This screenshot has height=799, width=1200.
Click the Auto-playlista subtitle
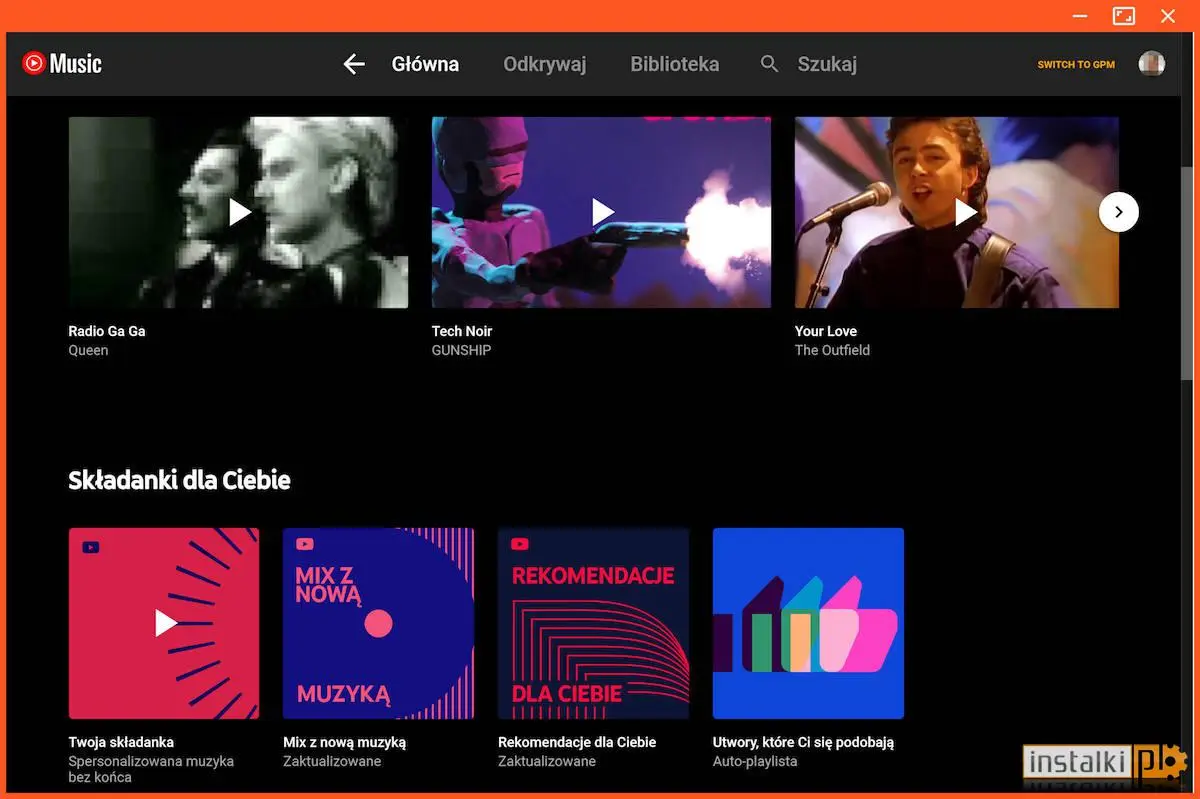coord(755,761)
